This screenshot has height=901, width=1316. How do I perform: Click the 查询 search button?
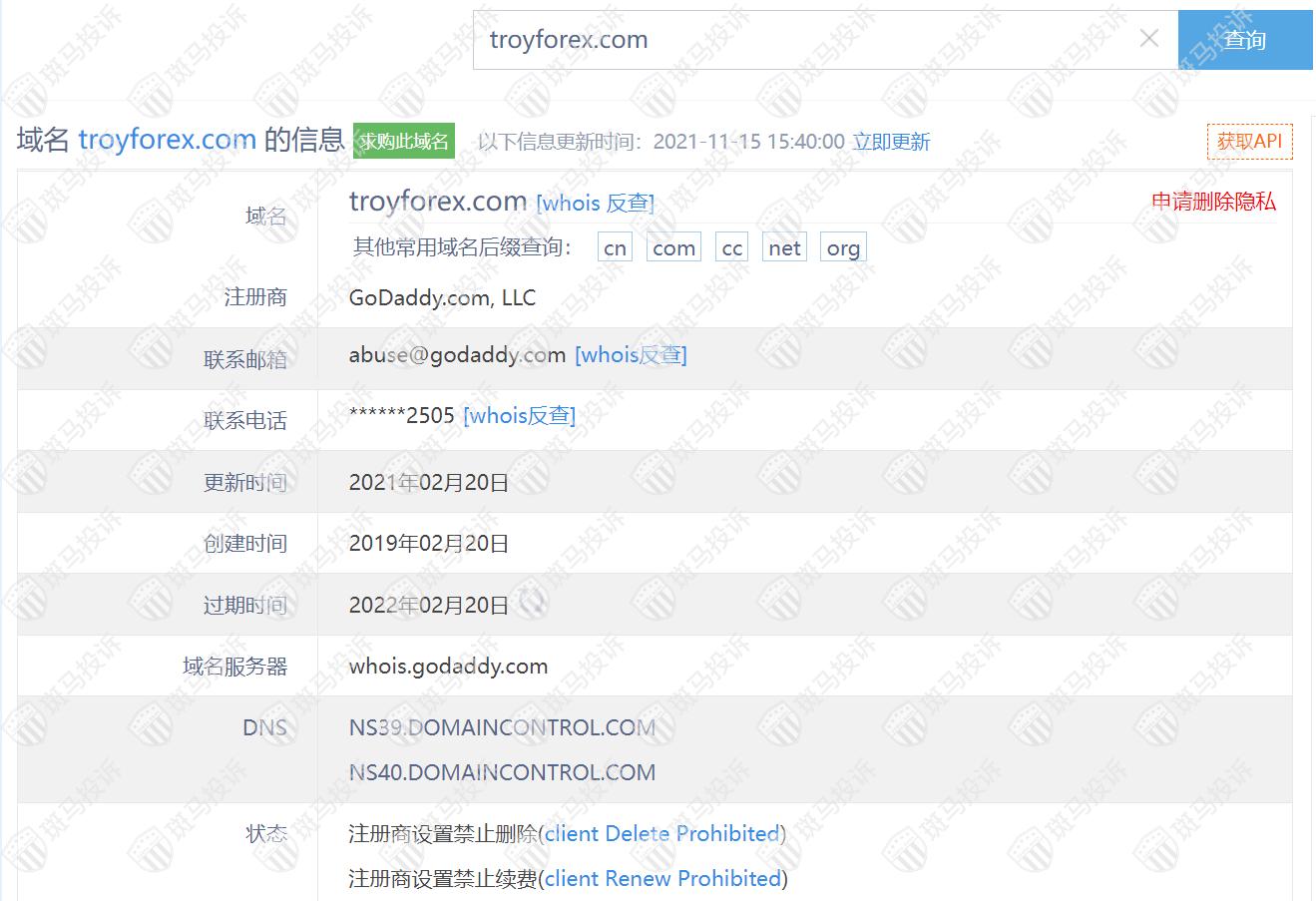(1244, 40)
